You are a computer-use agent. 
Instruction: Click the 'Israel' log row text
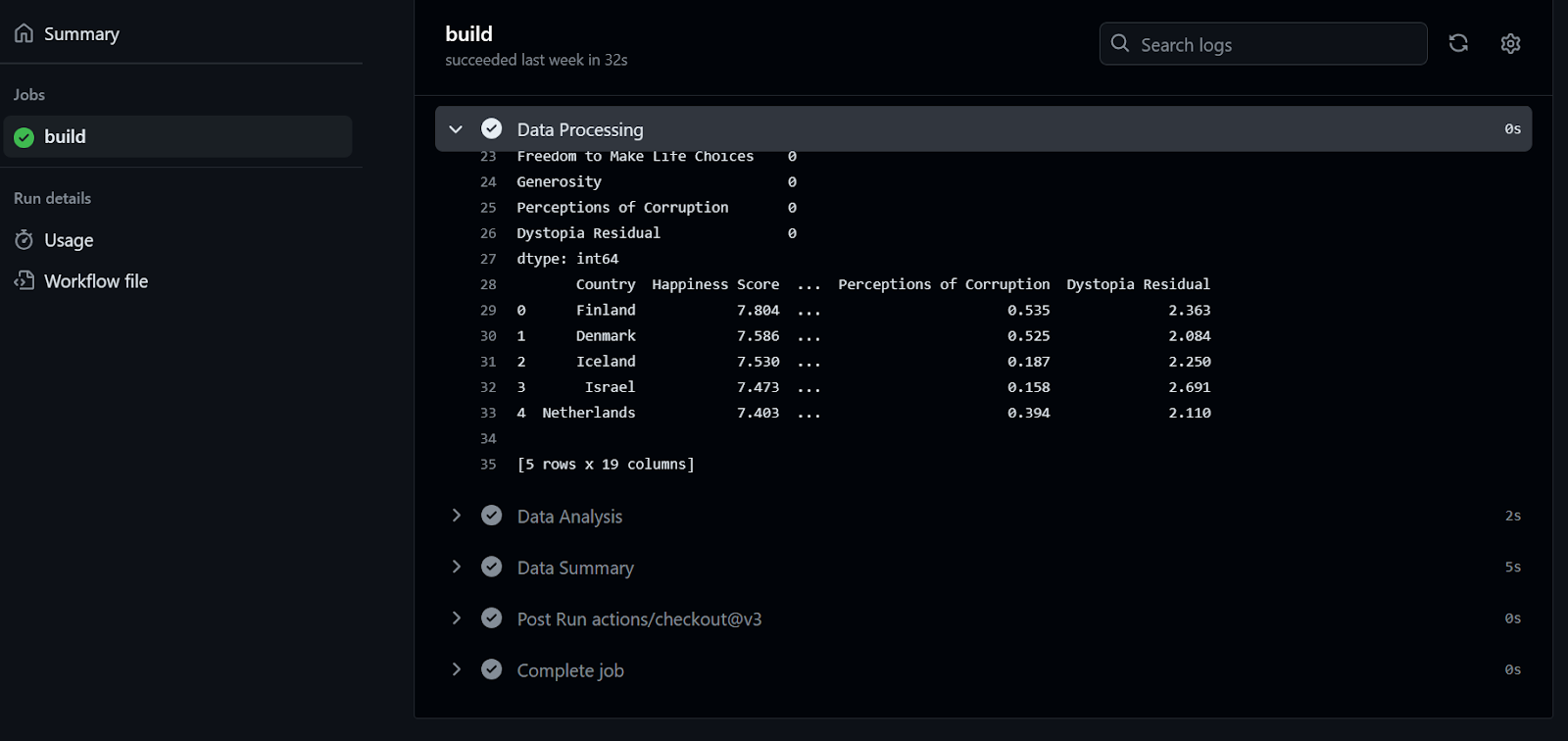pyautogui.click(x=610, y=387)
